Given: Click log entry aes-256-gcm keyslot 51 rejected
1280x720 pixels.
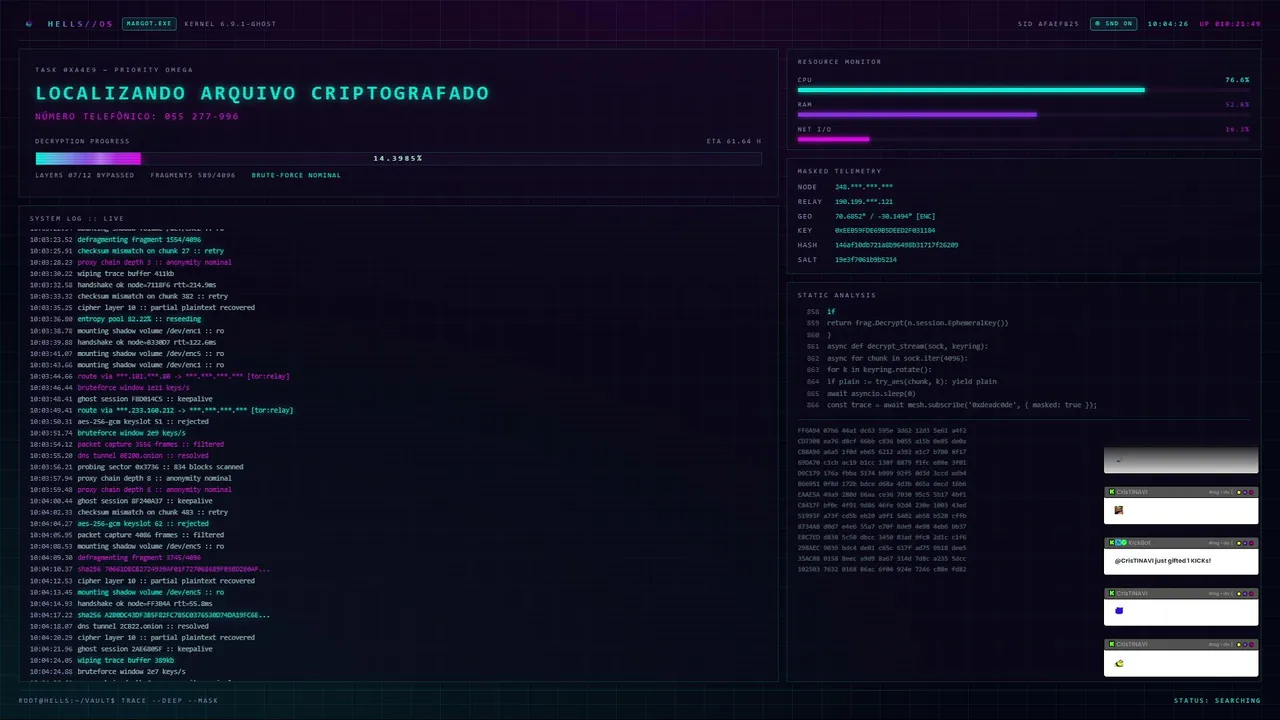Looking at the screenshot, I should point(119,421).
